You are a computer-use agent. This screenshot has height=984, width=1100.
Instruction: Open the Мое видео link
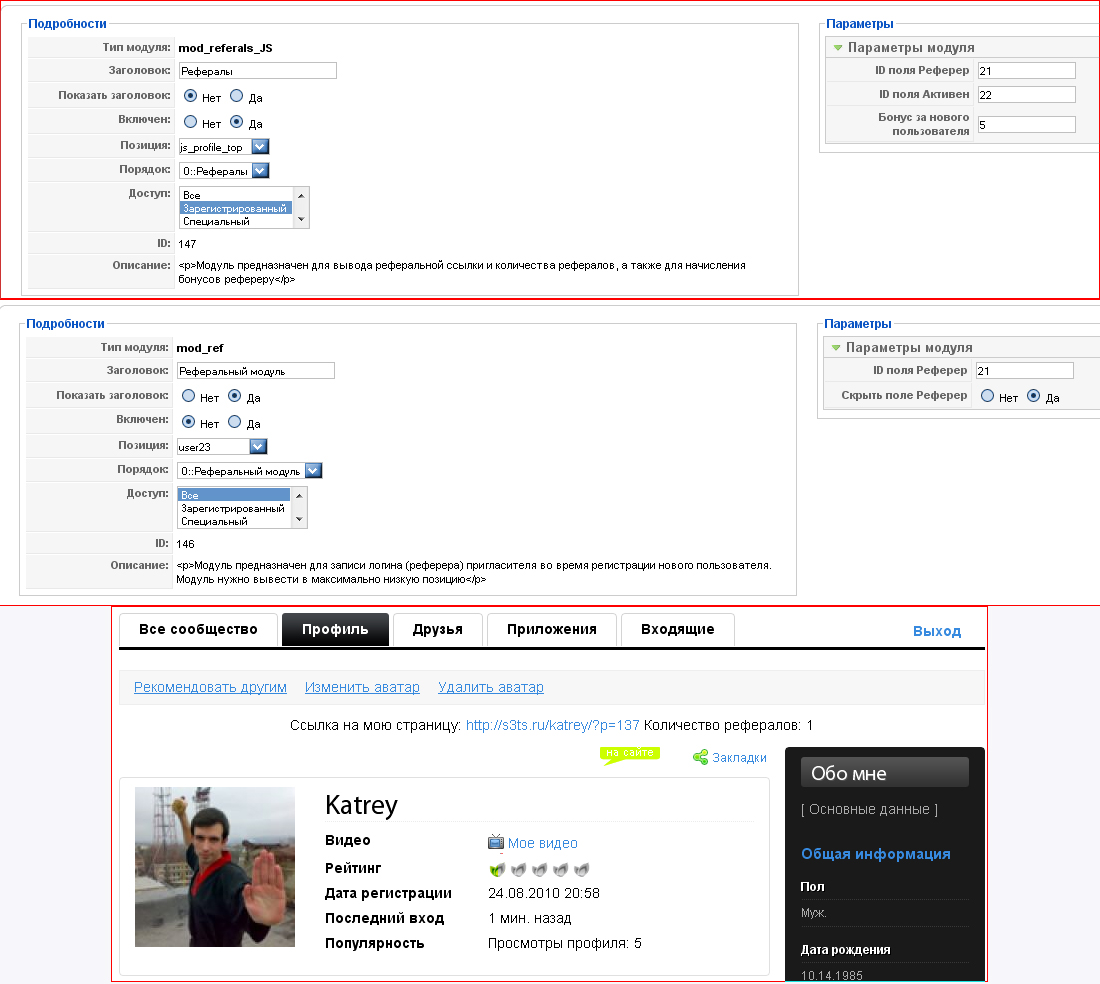coord(543,843)
